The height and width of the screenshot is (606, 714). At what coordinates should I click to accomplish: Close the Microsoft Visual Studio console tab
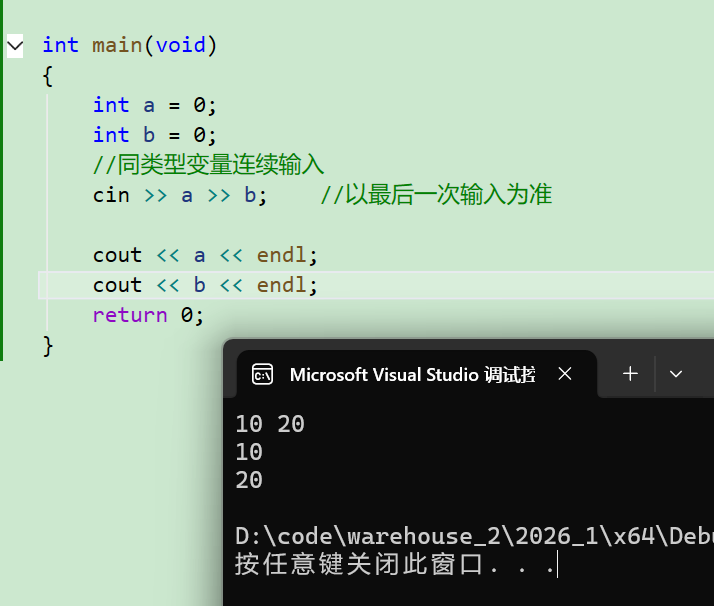(565, 374)
